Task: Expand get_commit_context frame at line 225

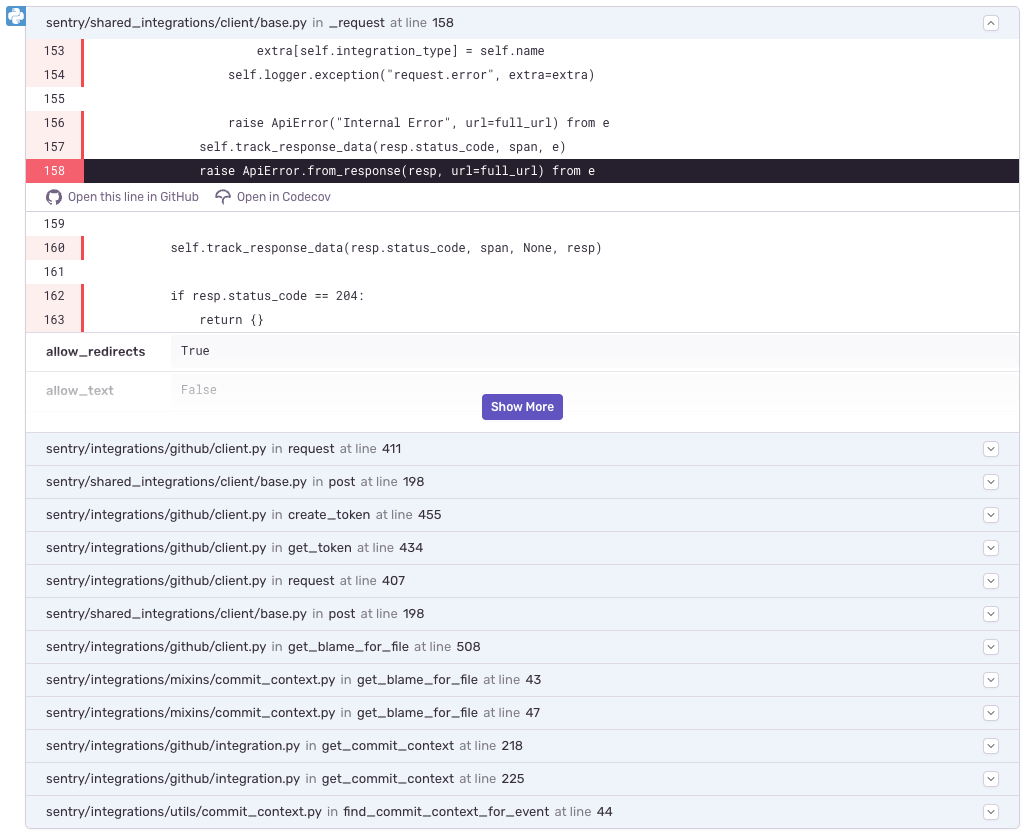Action: [x=991, y=779]
